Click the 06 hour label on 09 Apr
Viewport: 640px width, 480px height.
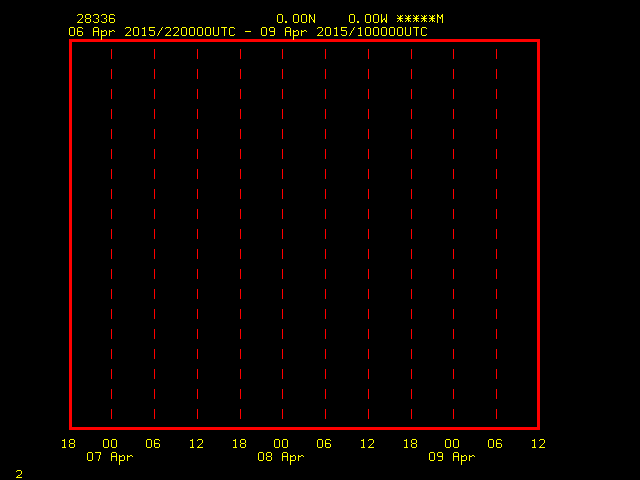click(495, 444)
